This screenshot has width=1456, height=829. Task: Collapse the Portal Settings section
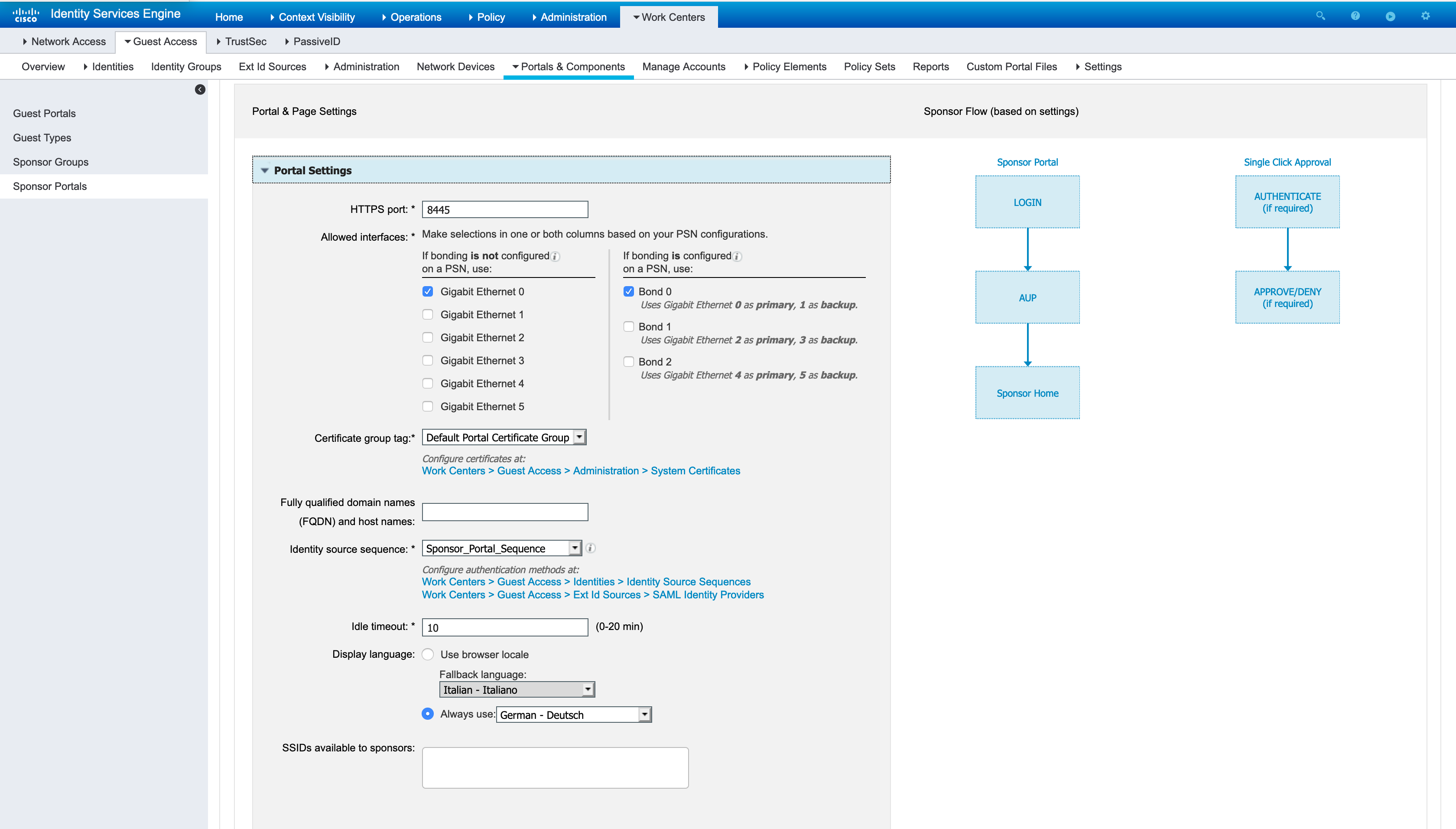point(265,170)
